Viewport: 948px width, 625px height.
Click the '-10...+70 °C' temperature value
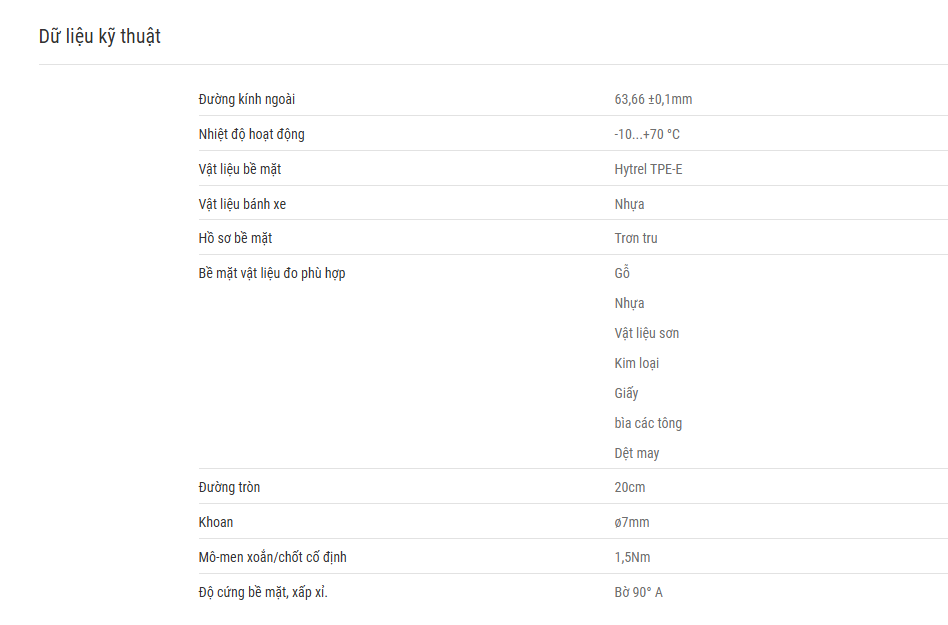tap(647, 134)
